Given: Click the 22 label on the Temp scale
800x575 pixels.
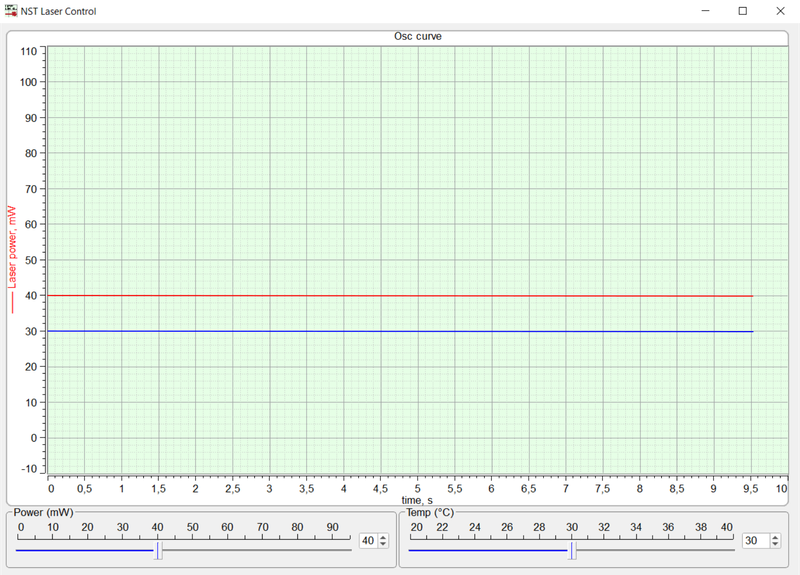Looking at the screenshot, I should (442, 527).
